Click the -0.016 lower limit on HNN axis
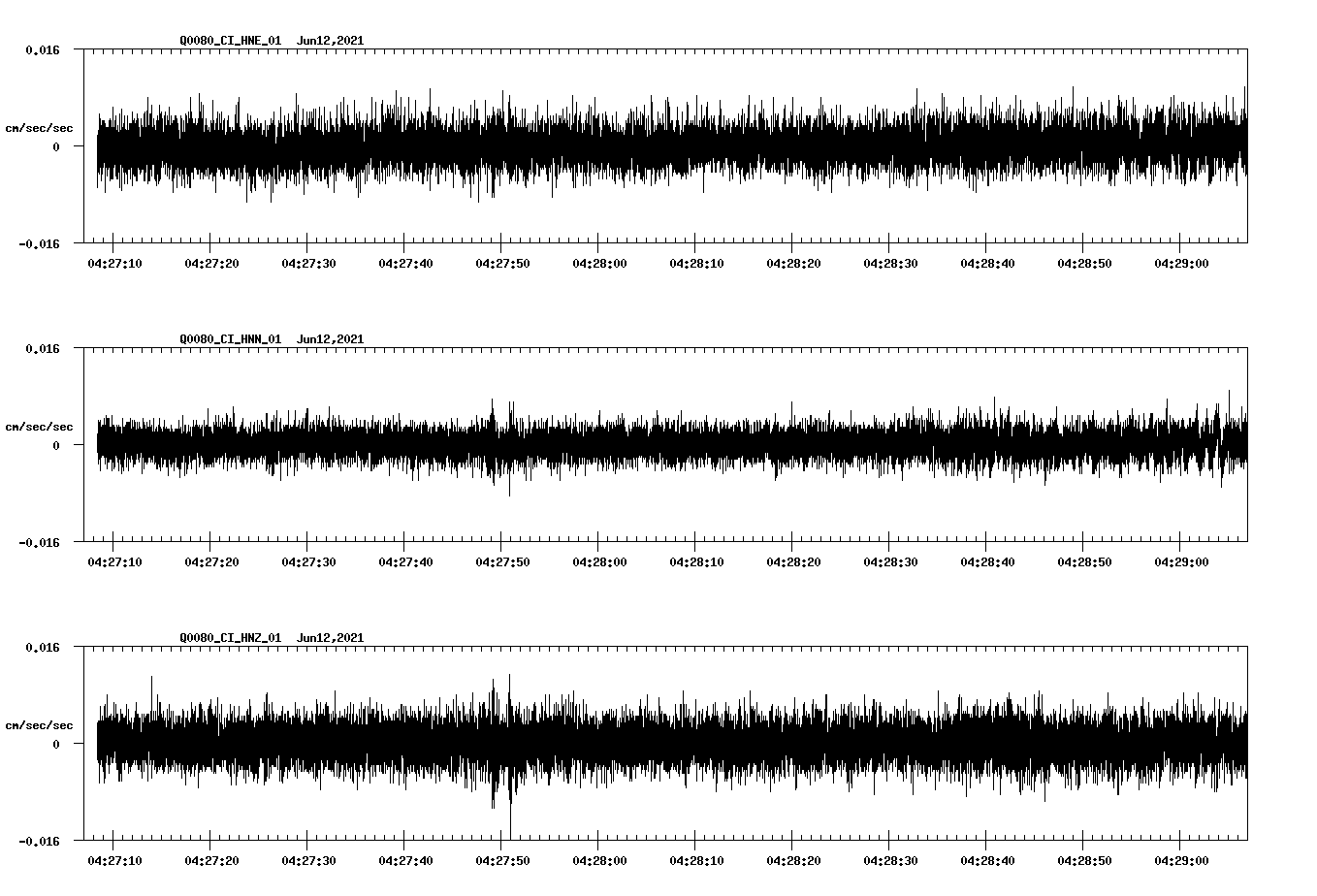The height and width of the screenshot is (896, 1317). pos(39,542)
